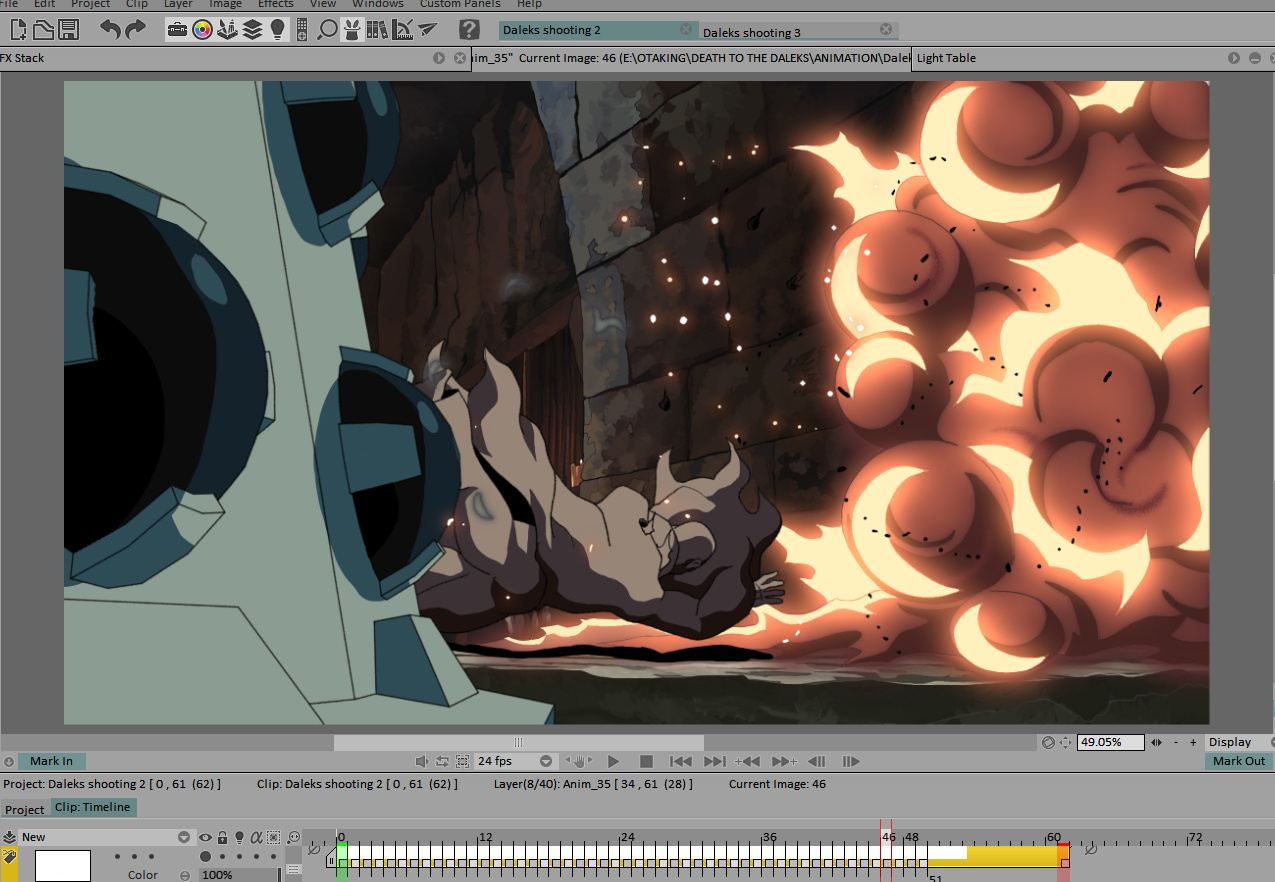1275x882 pixels.
Task: Go to the previous frame
Action: click(816, 761)
